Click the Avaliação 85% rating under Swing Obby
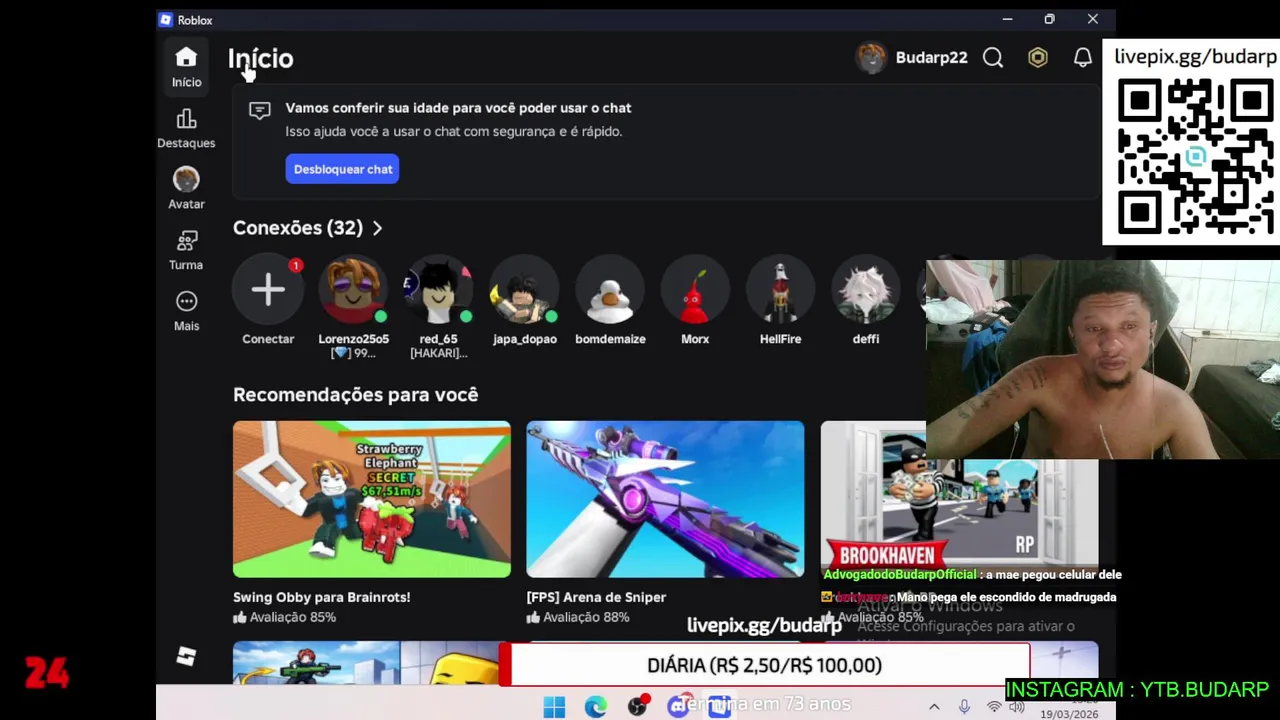 (292, 617)
